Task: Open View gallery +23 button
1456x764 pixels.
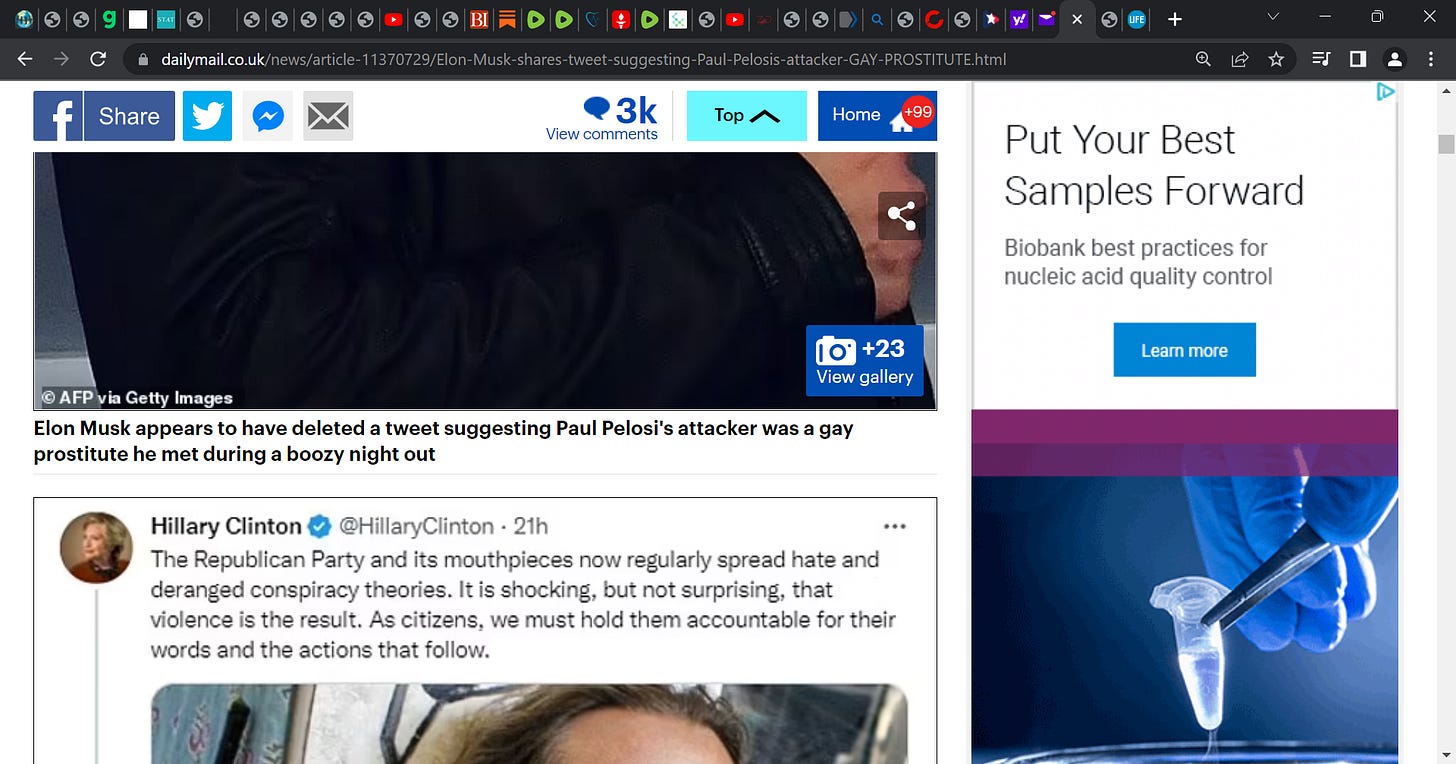Action: [864, 361]
